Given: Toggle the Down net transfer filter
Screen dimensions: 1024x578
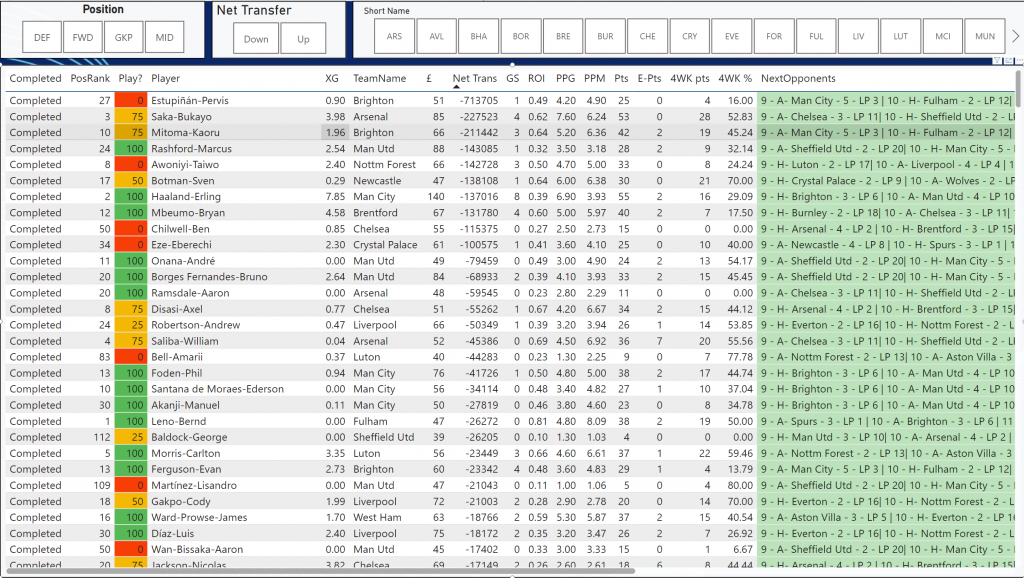Looking at the screenshot, I should tap(256, 39).
